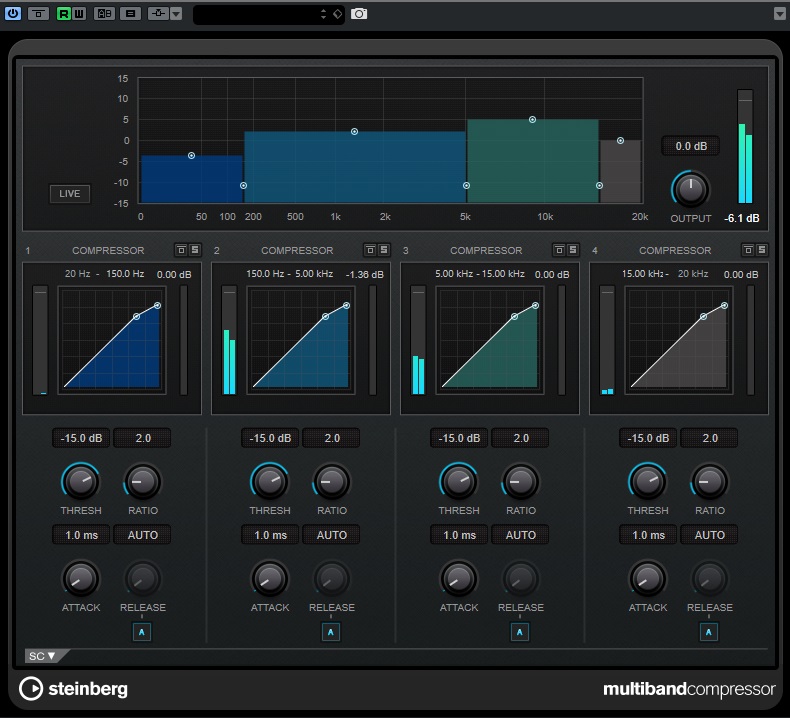Viewport: 790px width, 718px height.
Task: Click the 150 Hz crossover handle between bands 1 and 2
Action: pos(243,185)
